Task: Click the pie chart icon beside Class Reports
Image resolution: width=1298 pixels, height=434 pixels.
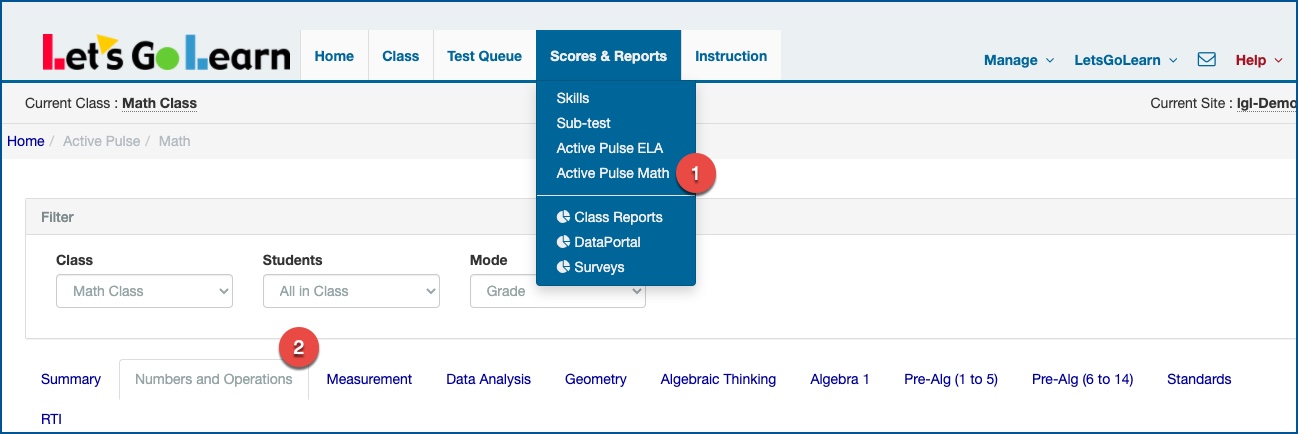Action: [563, 217]
